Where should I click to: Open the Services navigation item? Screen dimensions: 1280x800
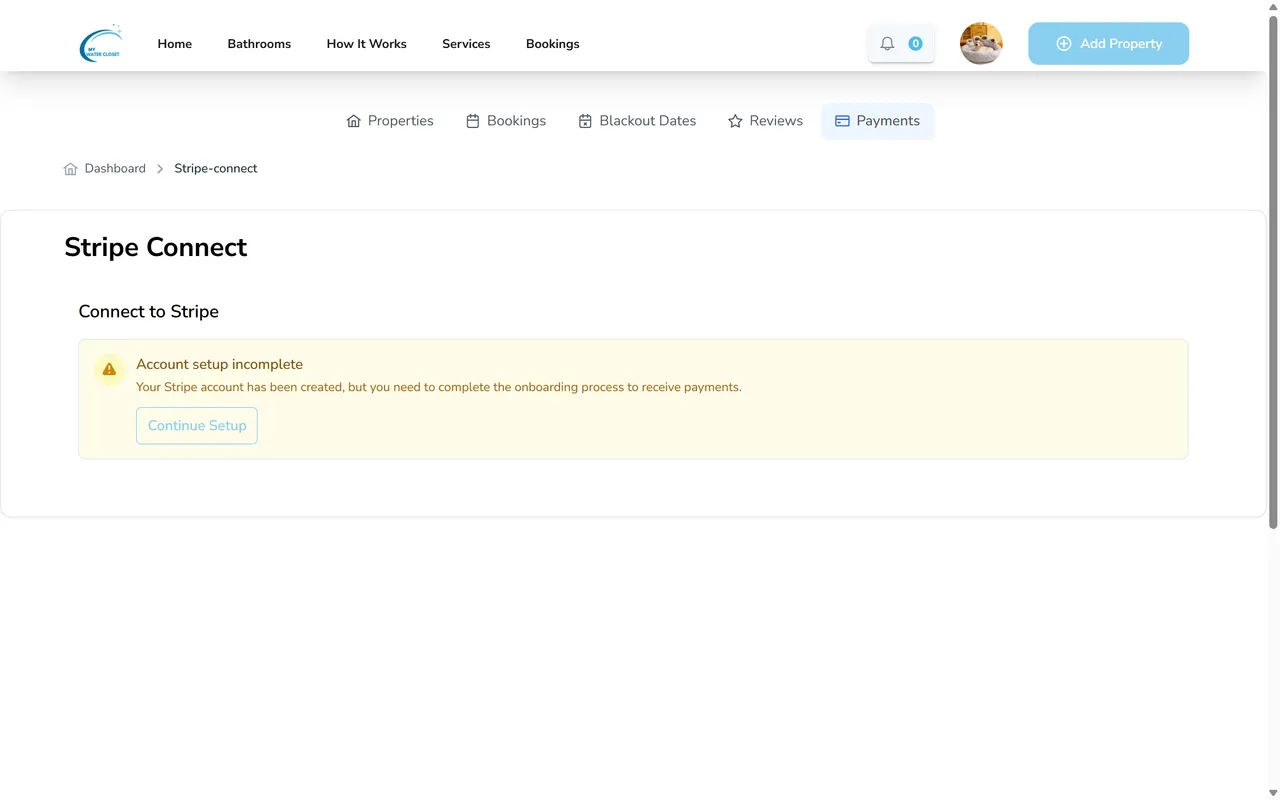(x=466, y=44)
